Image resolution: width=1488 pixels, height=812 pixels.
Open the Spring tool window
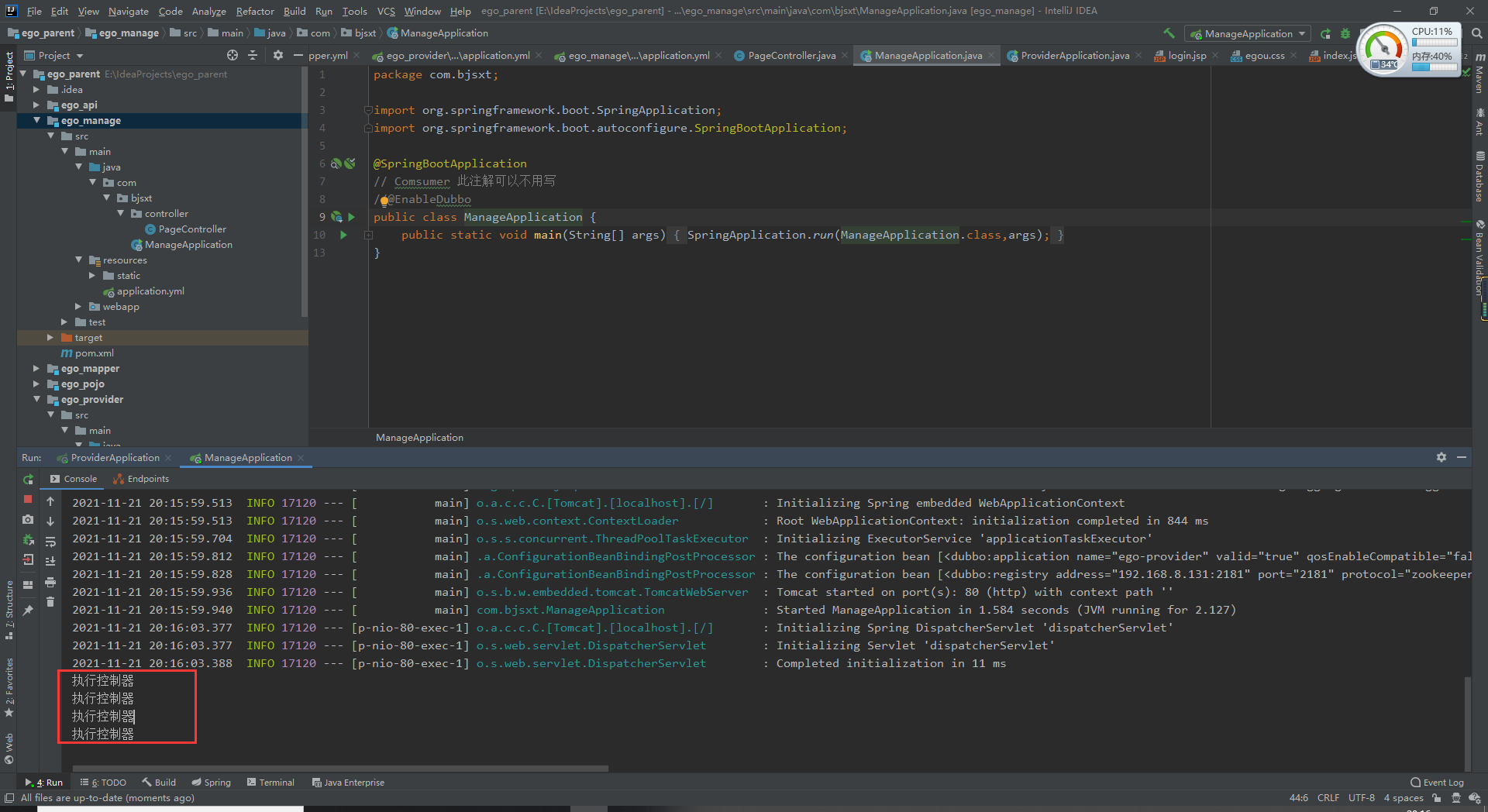click(x=212, y=783)
